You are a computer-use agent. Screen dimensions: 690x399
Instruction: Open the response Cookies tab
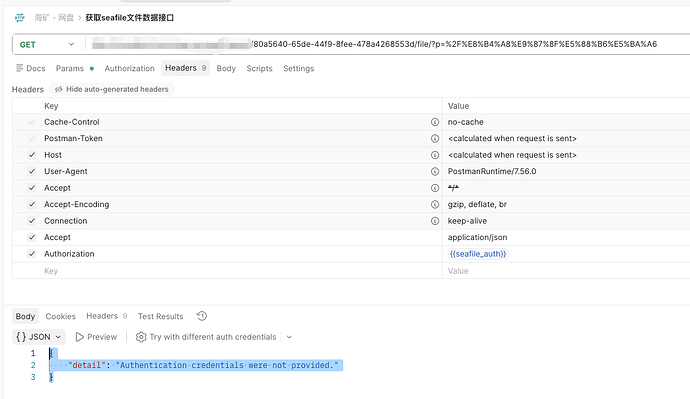click(x=60, y=316)
